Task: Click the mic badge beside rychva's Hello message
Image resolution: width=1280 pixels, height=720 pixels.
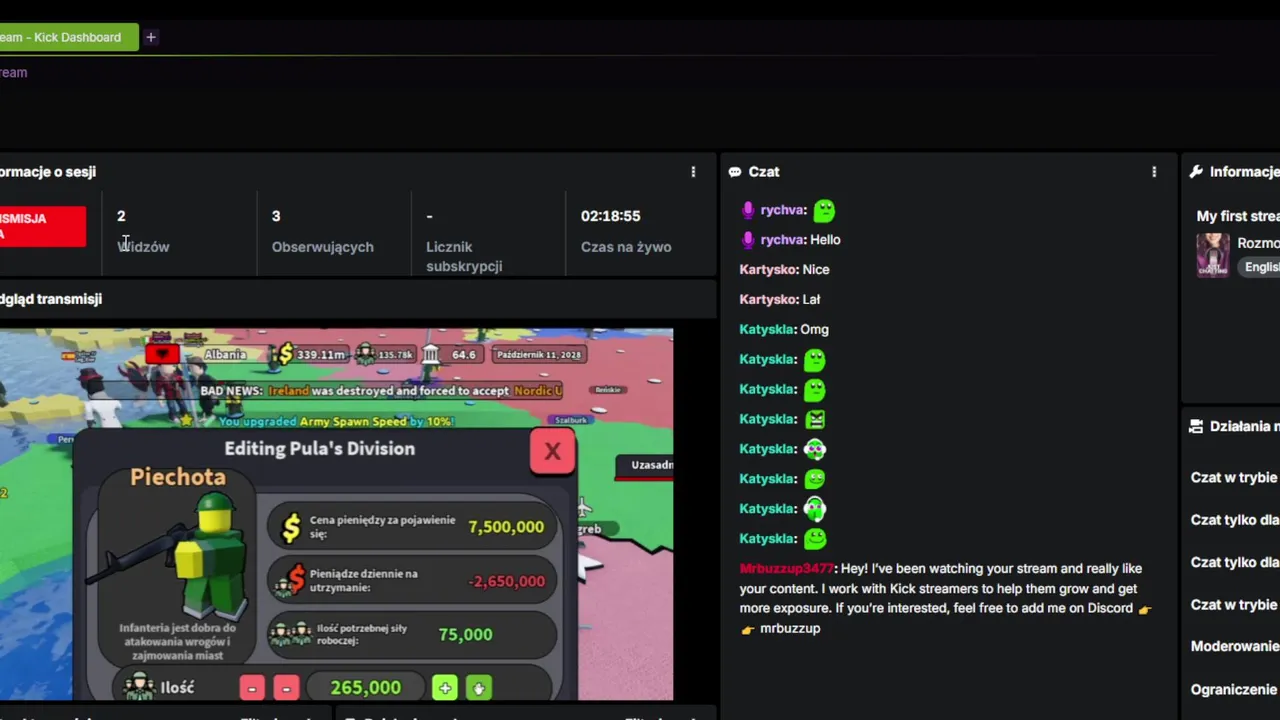Action: click(x=747, y=240)
